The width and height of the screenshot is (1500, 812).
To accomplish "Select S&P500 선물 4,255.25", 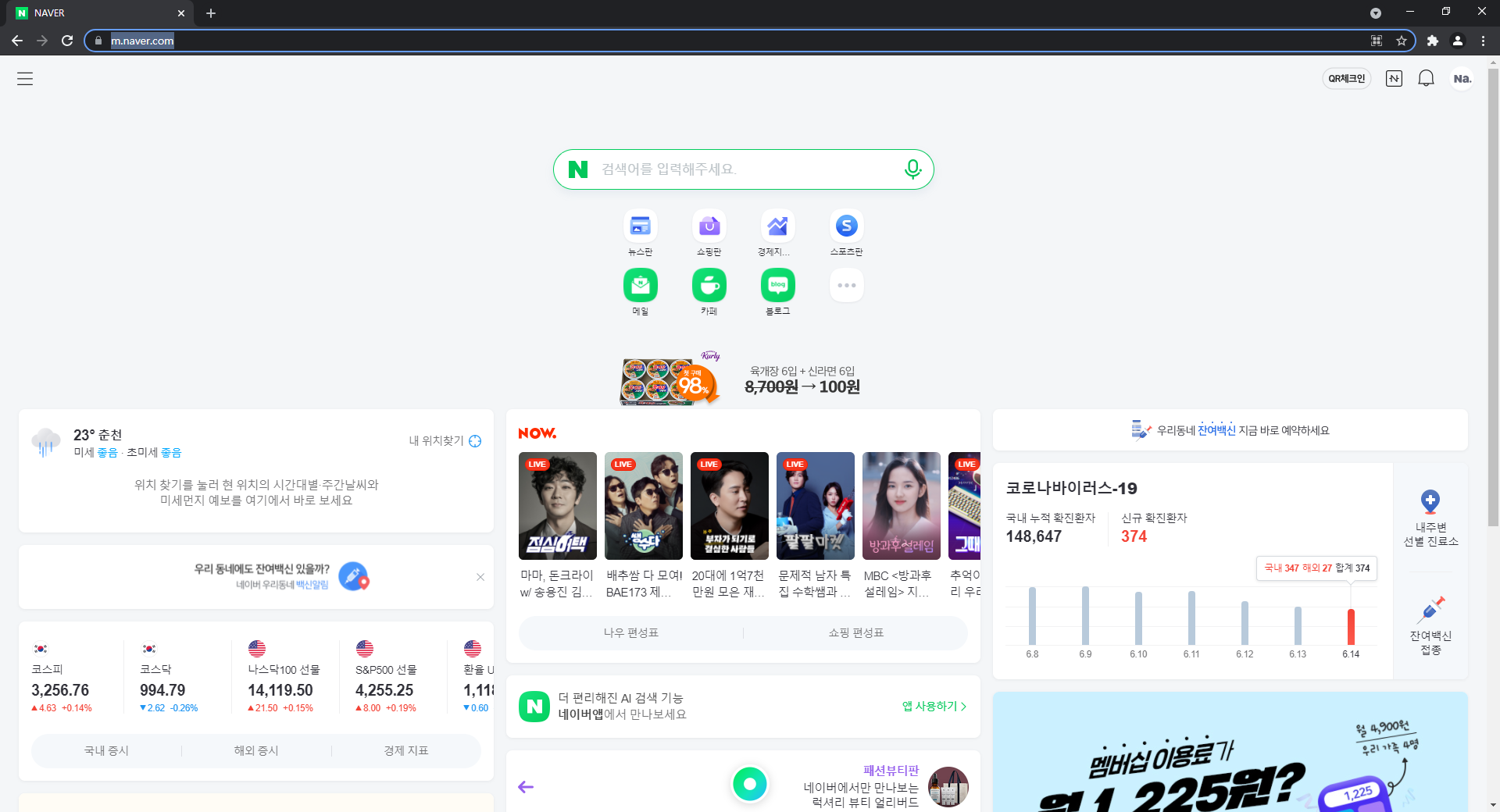I will click(388, 677).
